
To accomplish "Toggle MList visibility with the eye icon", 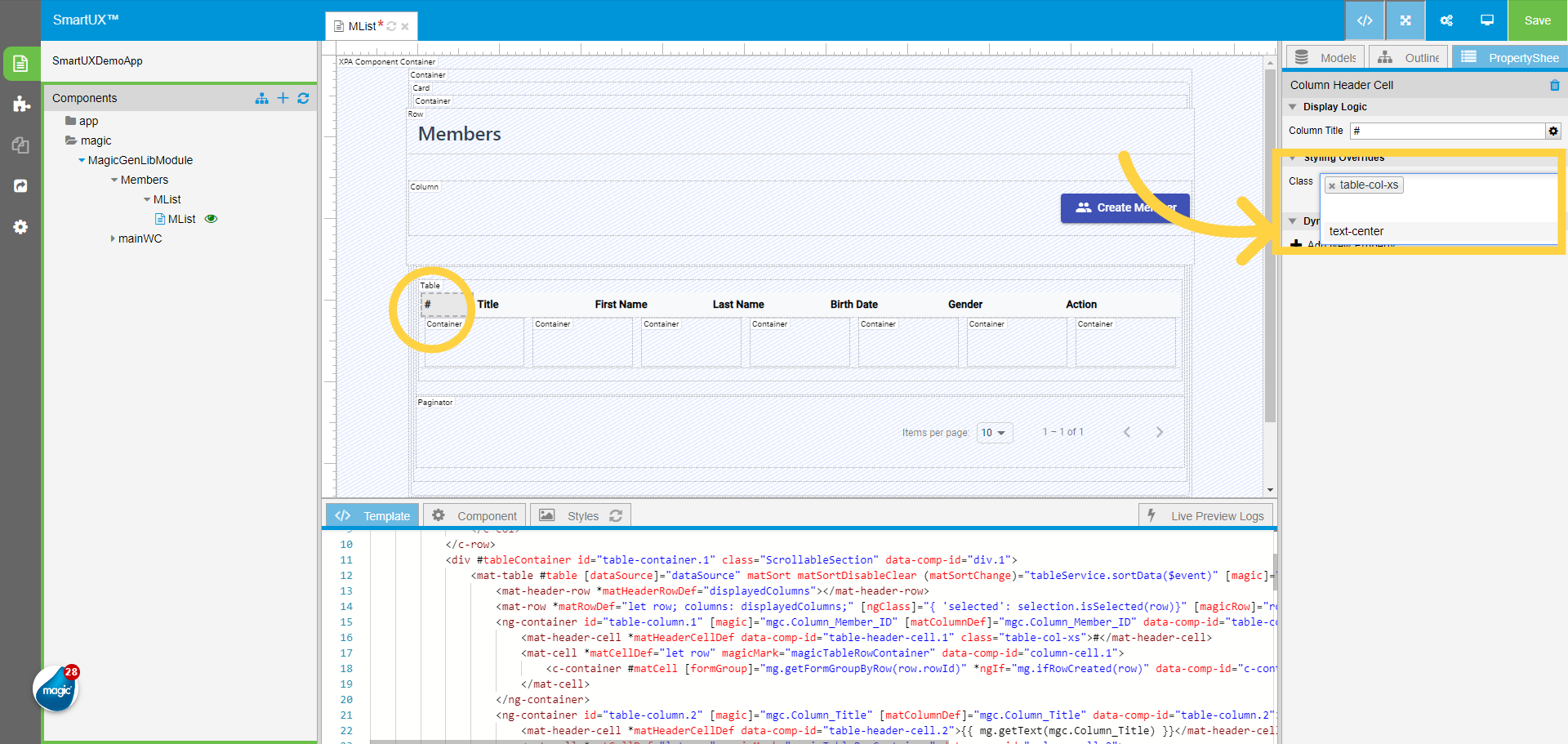I will point(211,219).
